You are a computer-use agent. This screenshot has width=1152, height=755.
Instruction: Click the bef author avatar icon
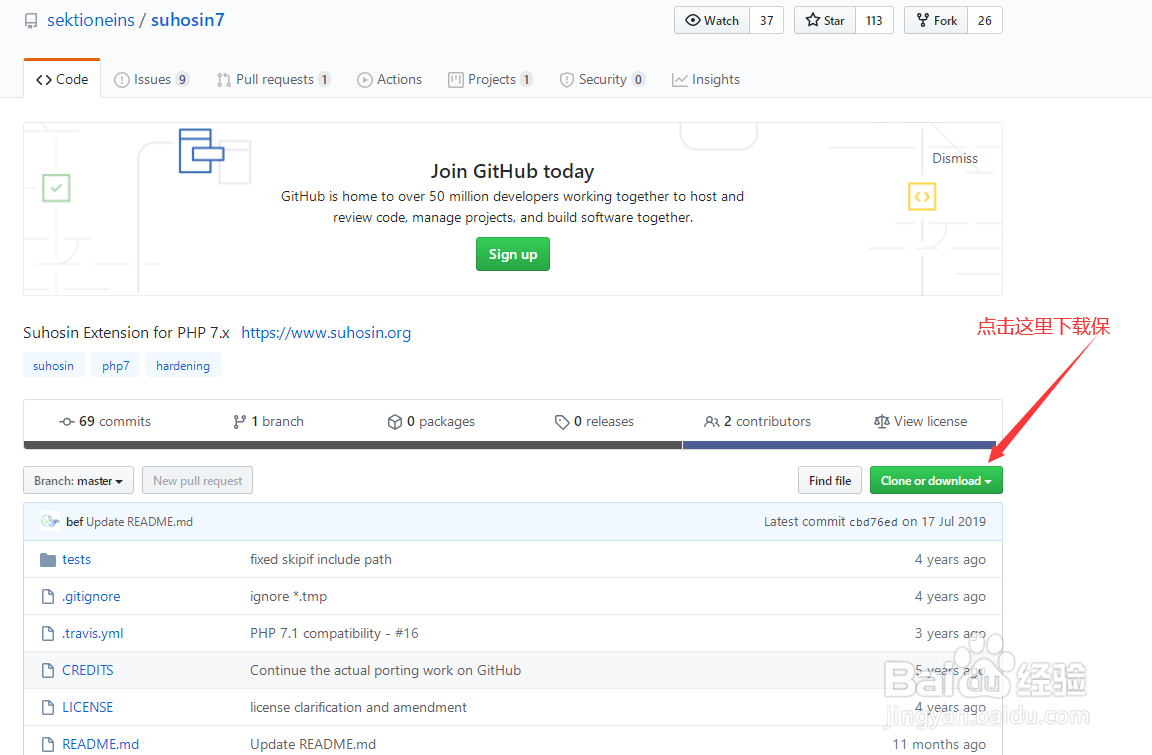coord(50,521)
